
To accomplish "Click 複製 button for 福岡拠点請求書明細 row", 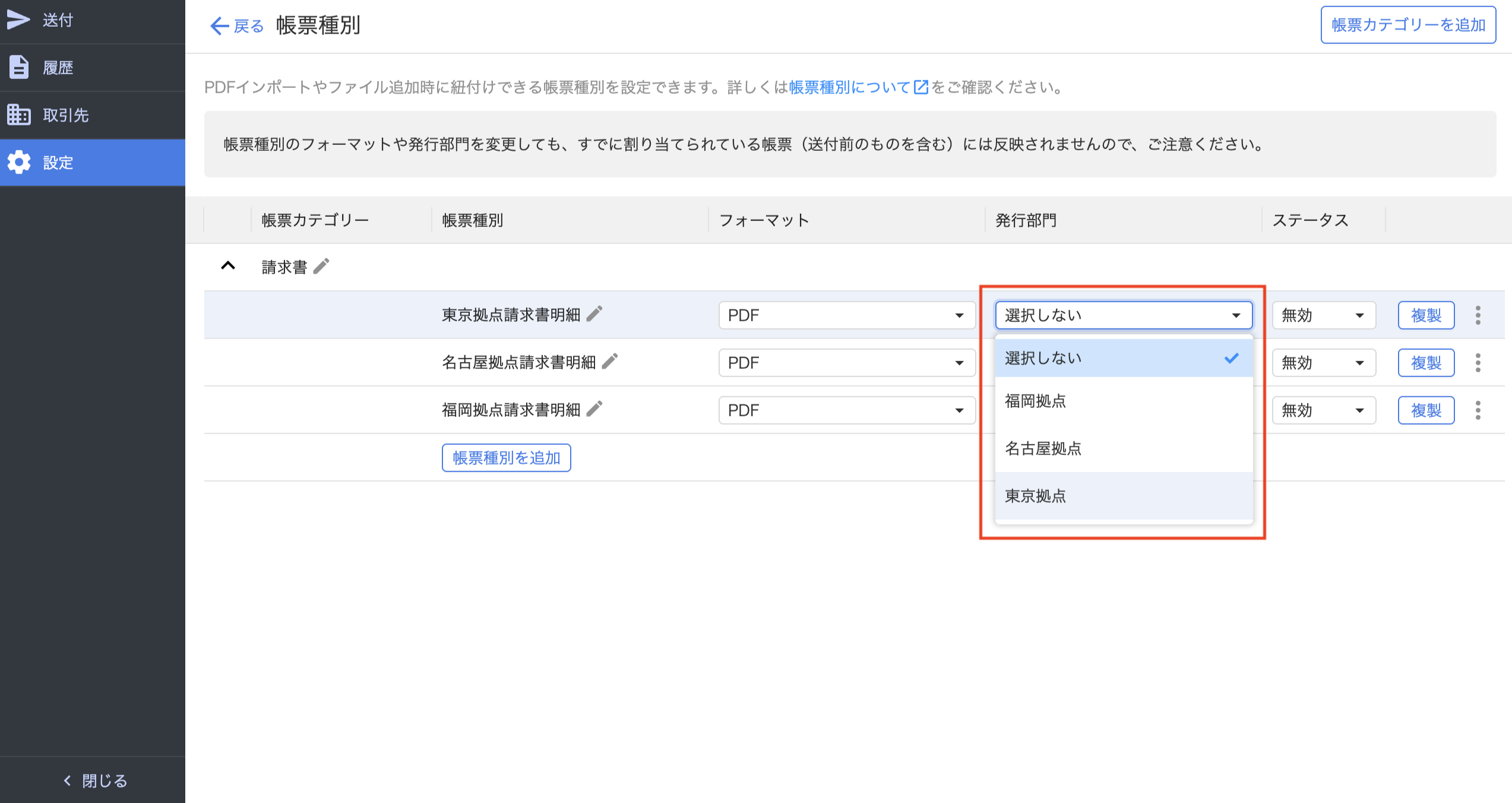I will click(x=1425, y=410).
